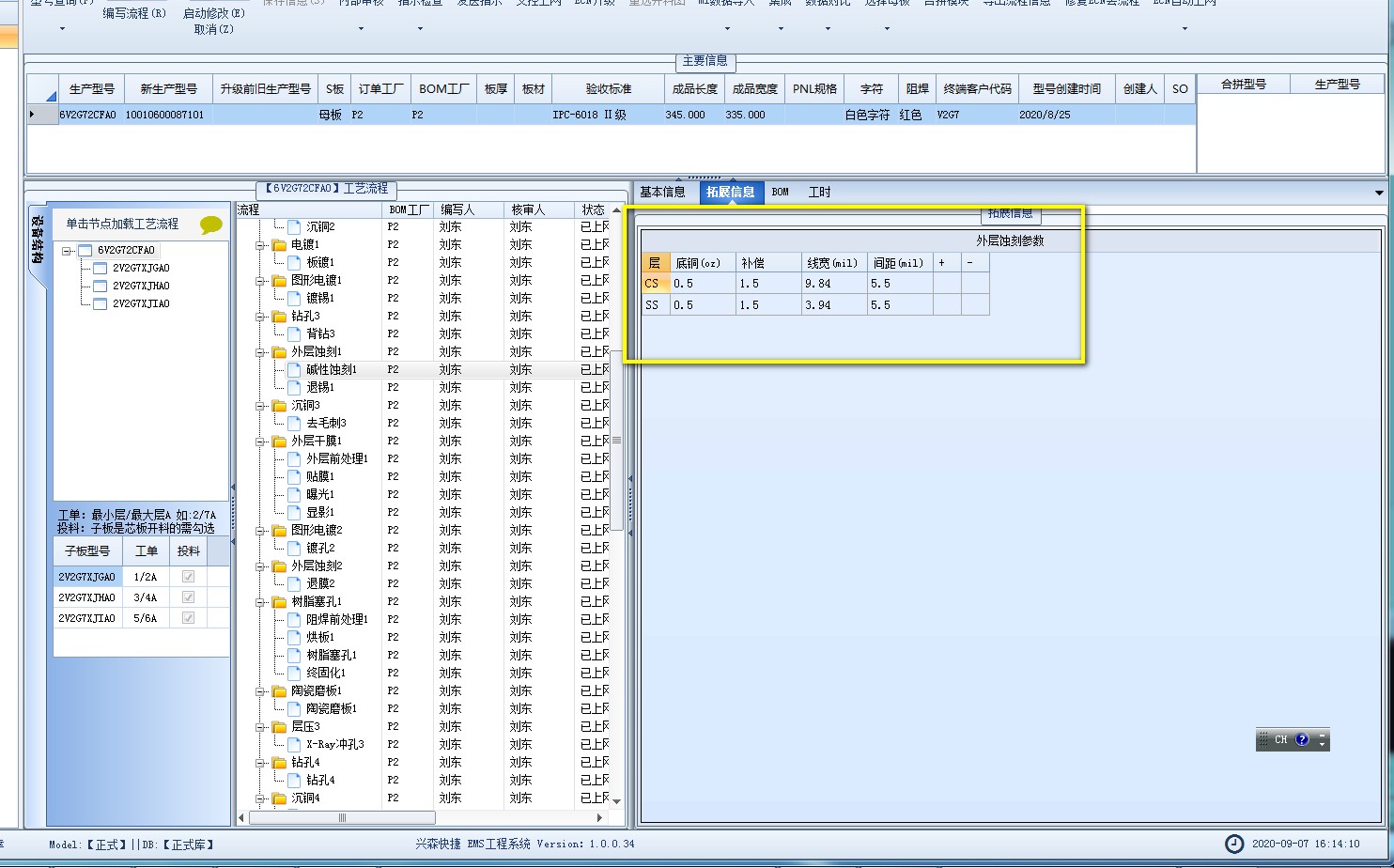Viewport: 1394px width, 868px height.
Task: Click the document icon of X-Ray冲孔3
Action: pyautogui.click(x=294, y=744)
